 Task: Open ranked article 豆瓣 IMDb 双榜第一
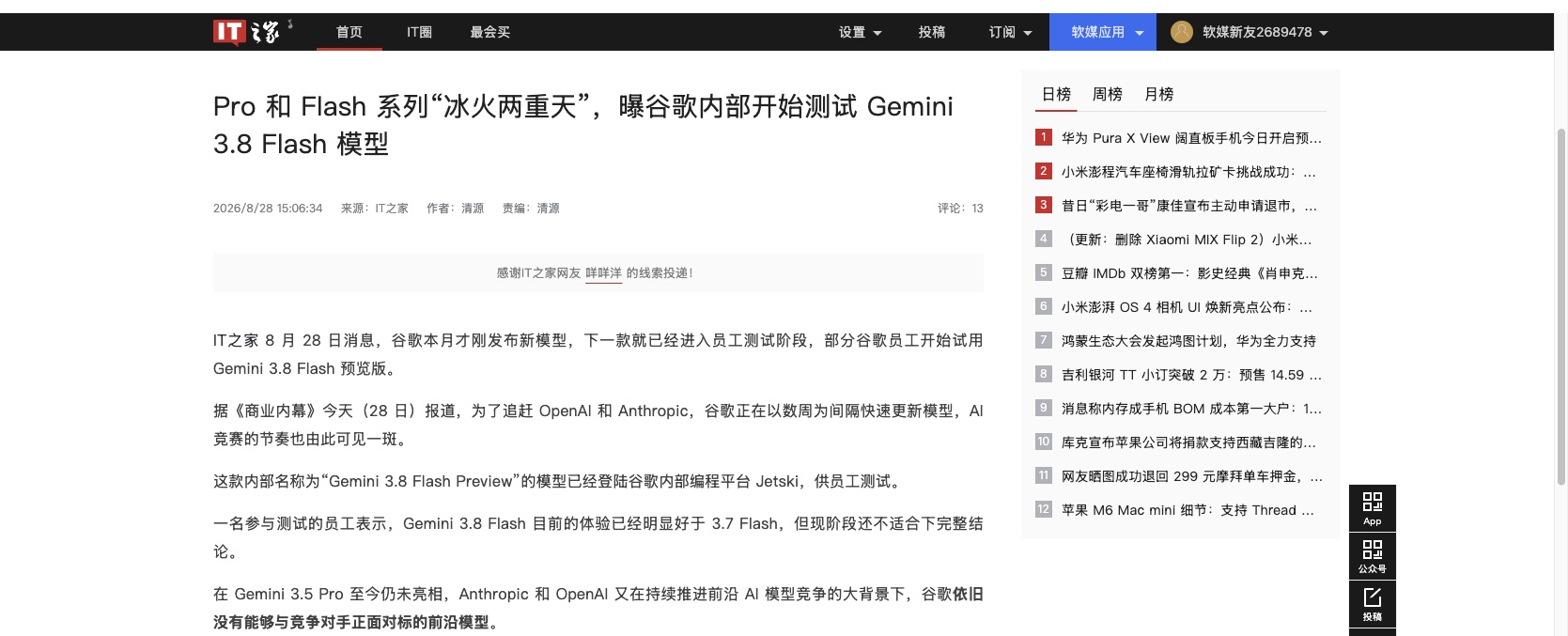click(x=1189, y=273)
